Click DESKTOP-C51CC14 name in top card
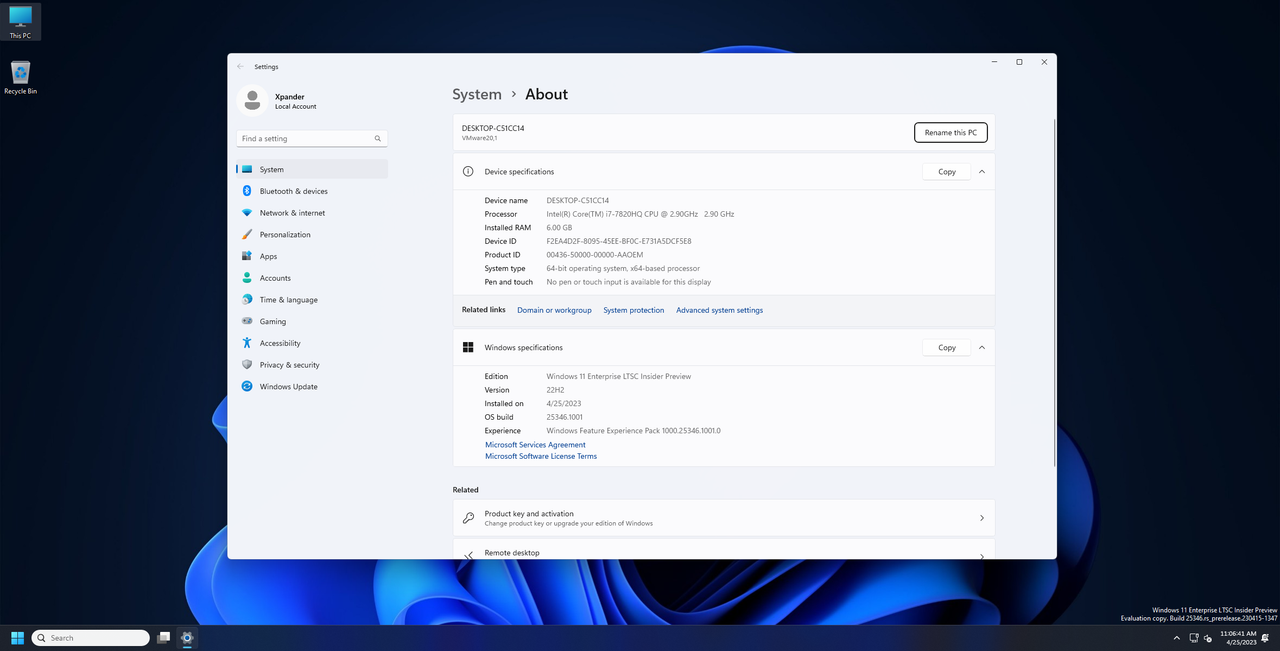This screenshot has width=1280, height=651. pos(493,128)
